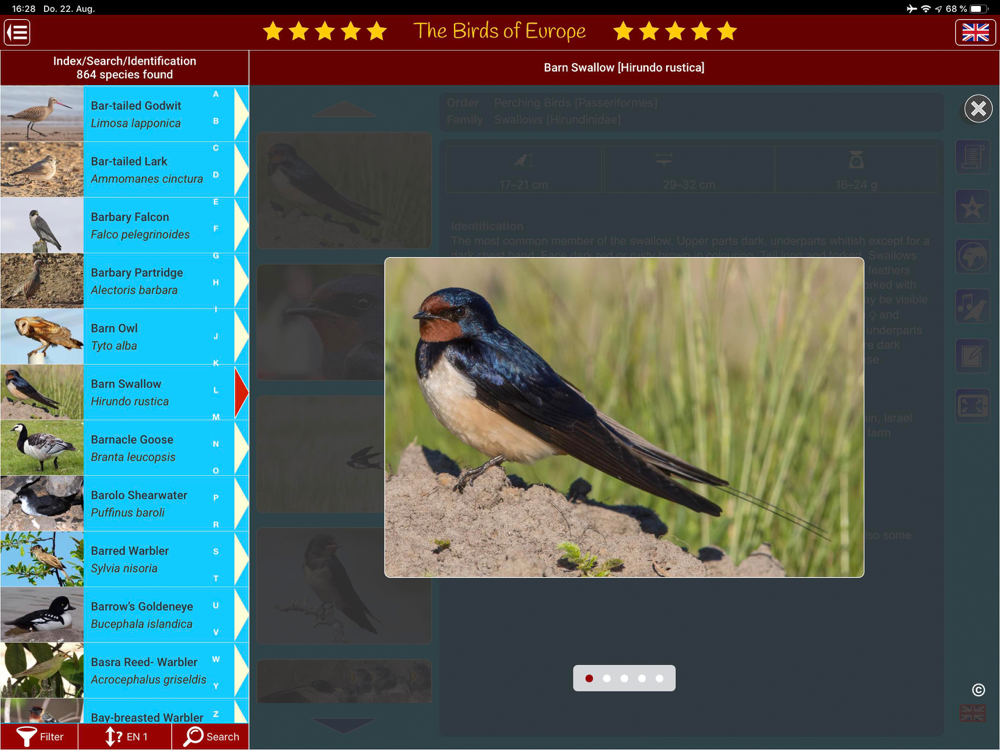Select the fifth photo page dot
The width and height of the screenshot is (1000, 750).
click(659, 679)
